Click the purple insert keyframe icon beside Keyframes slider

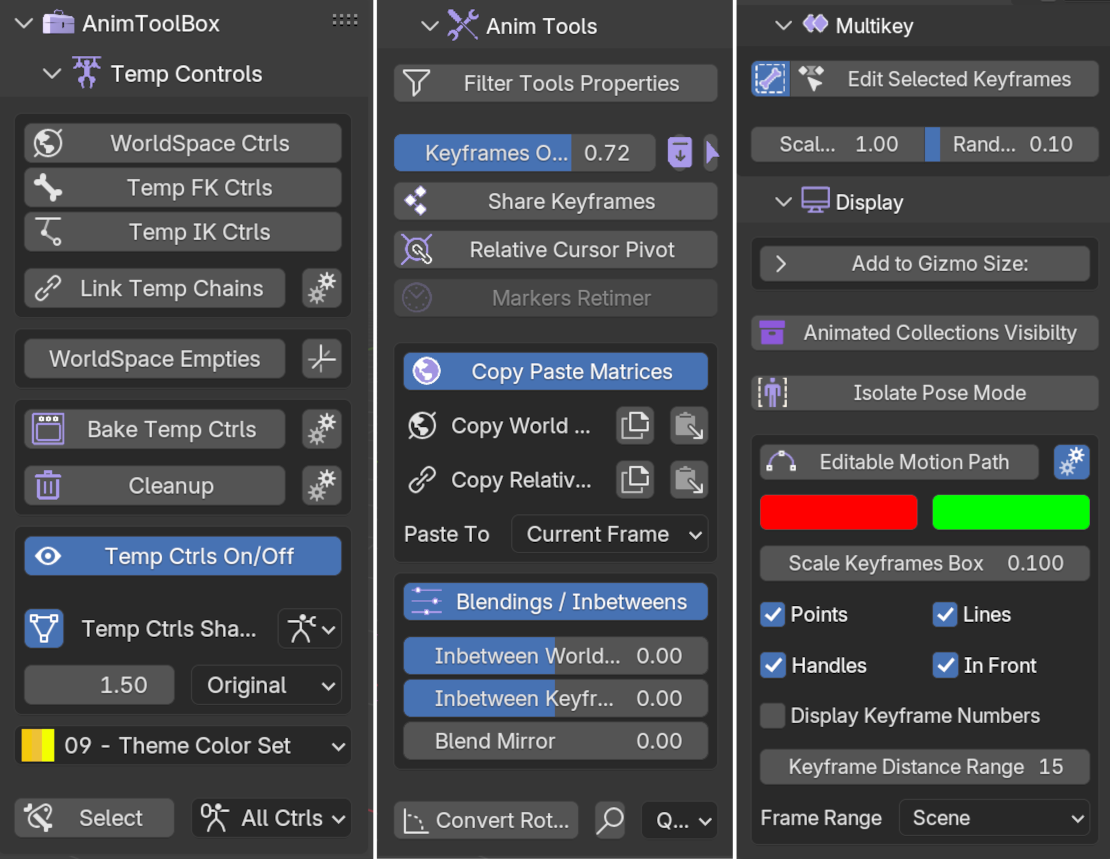coord(680,152)
